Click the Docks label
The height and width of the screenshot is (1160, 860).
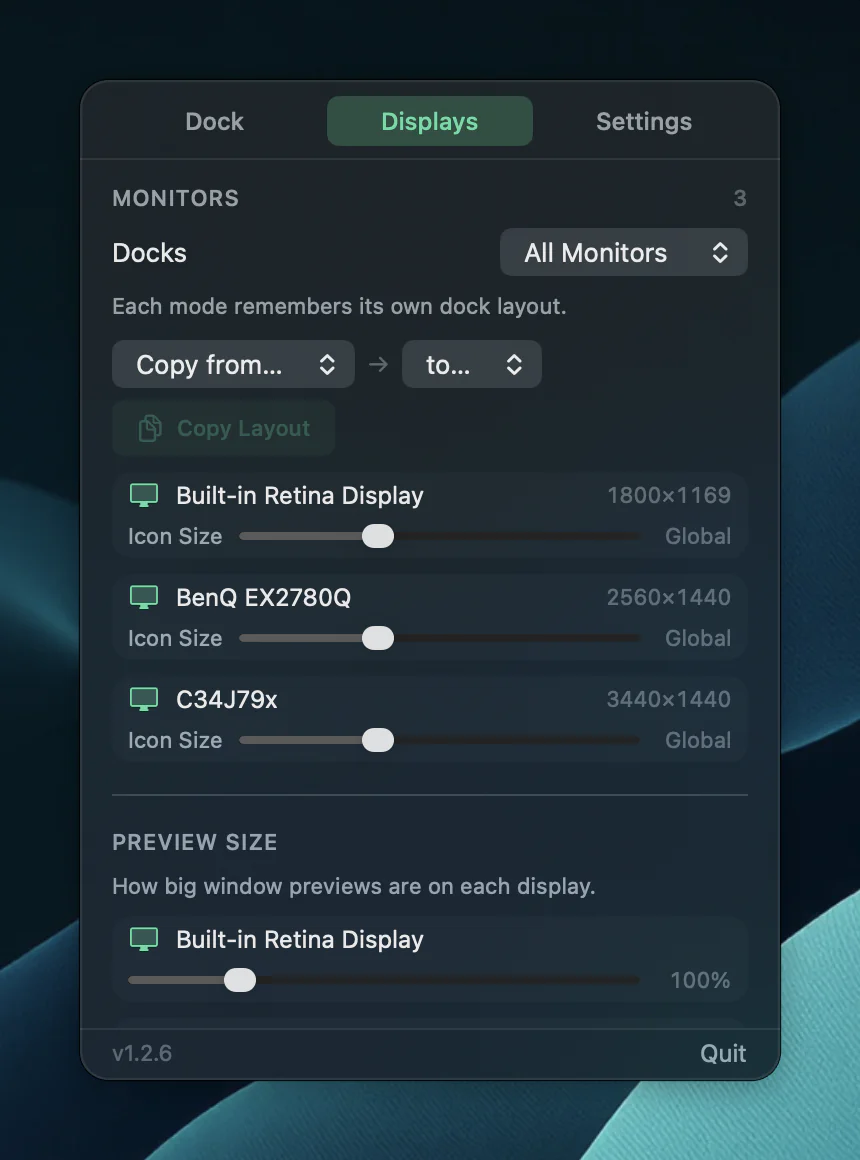[150, 253]
